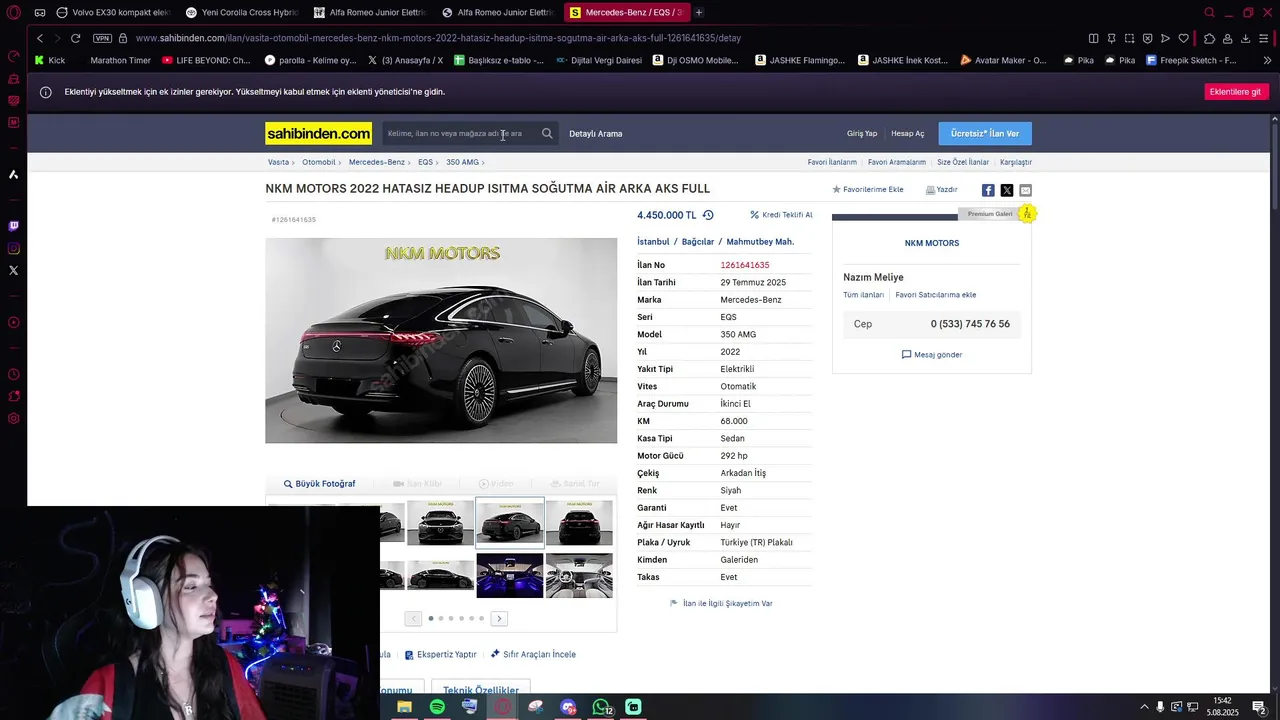Click Giriş Yap in the header
Image resolution: width=1280 pixels, height=720 pixels.
click(862, 133)
